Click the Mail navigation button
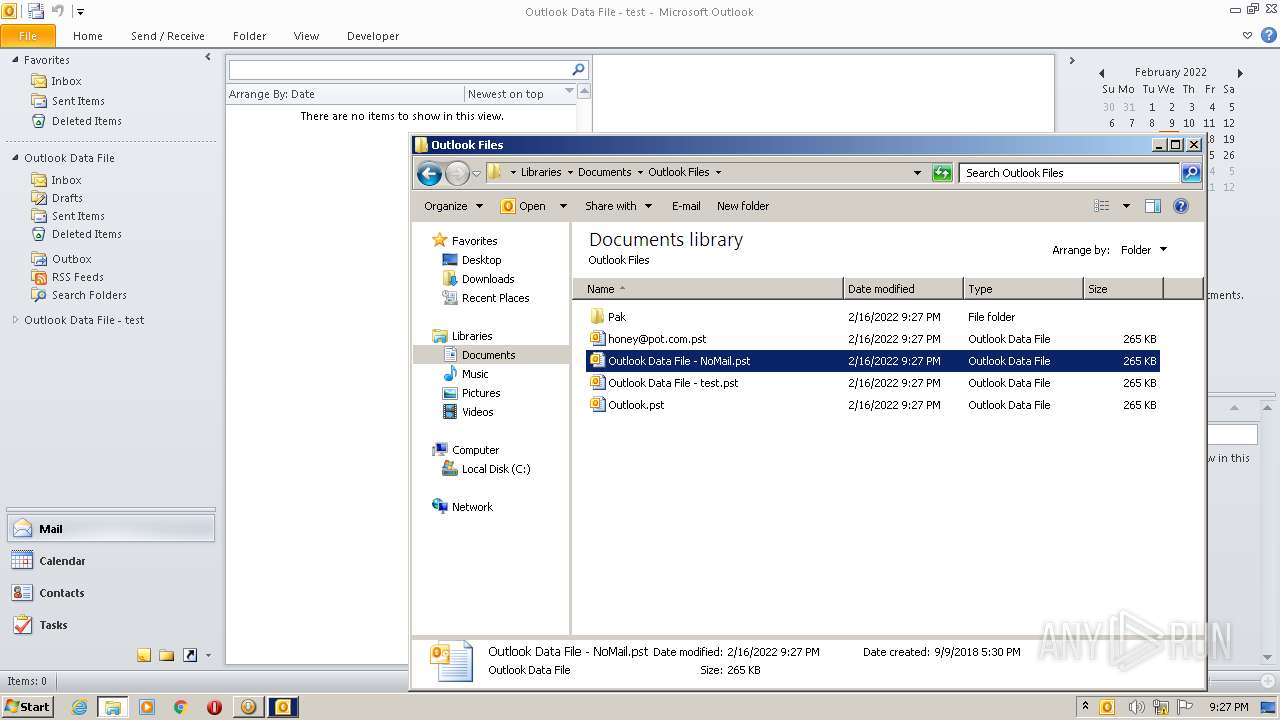Screen dimensions: 1280x720 point(110,529)
